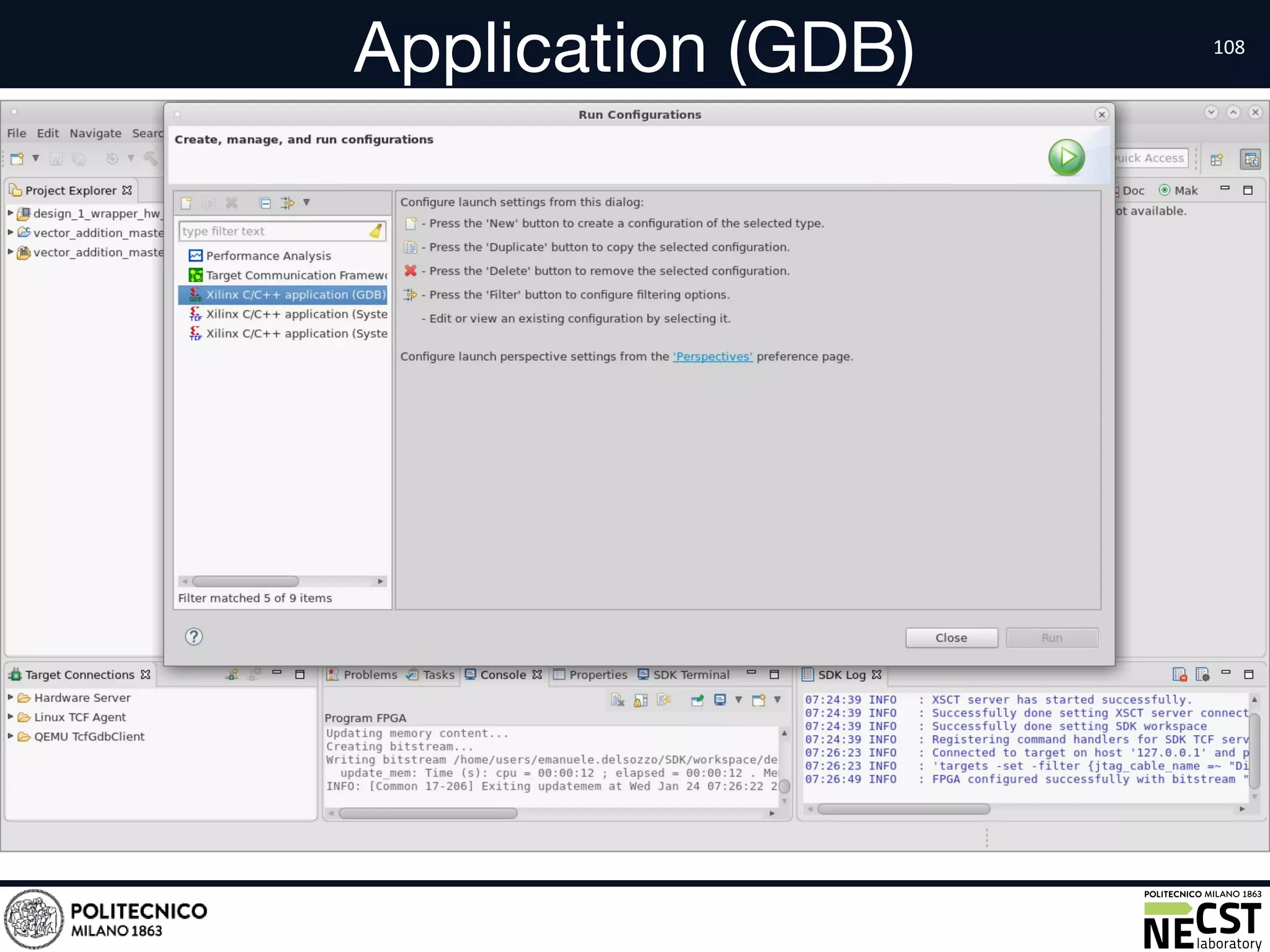Select the first Xilinx C/C++ application (System) entry
The image size is (1270, 952).
tap(288, 314)
